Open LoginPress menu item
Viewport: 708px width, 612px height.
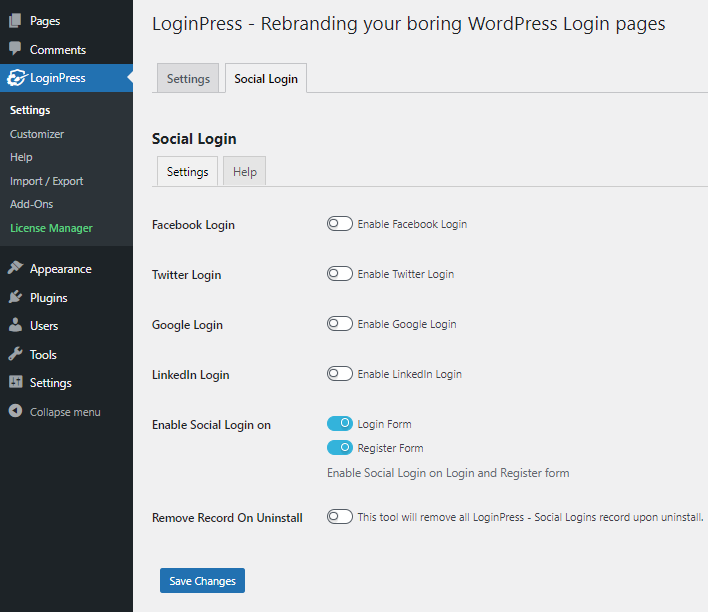[x=66, y=78]
